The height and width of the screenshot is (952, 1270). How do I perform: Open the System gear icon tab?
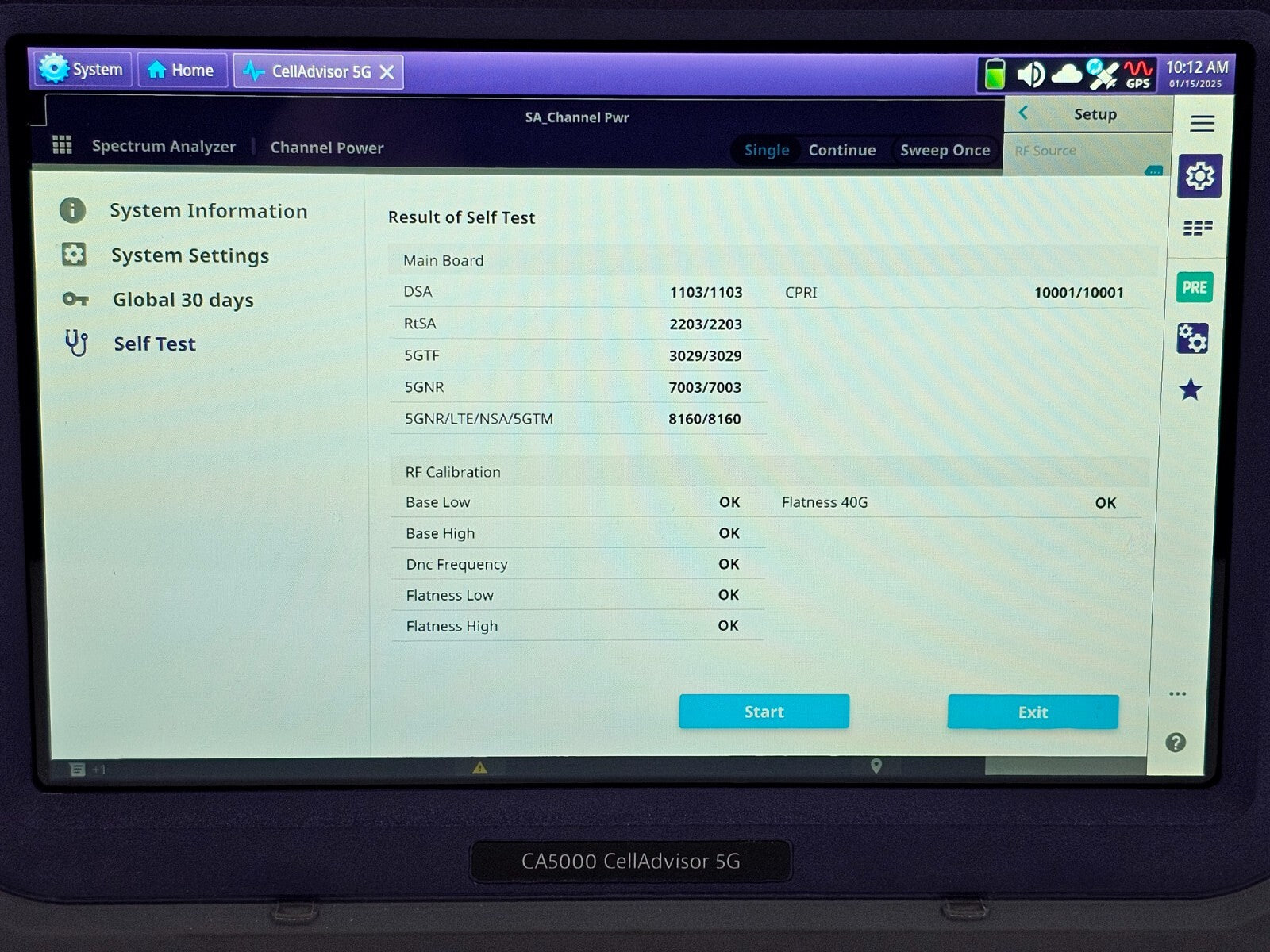83,69
